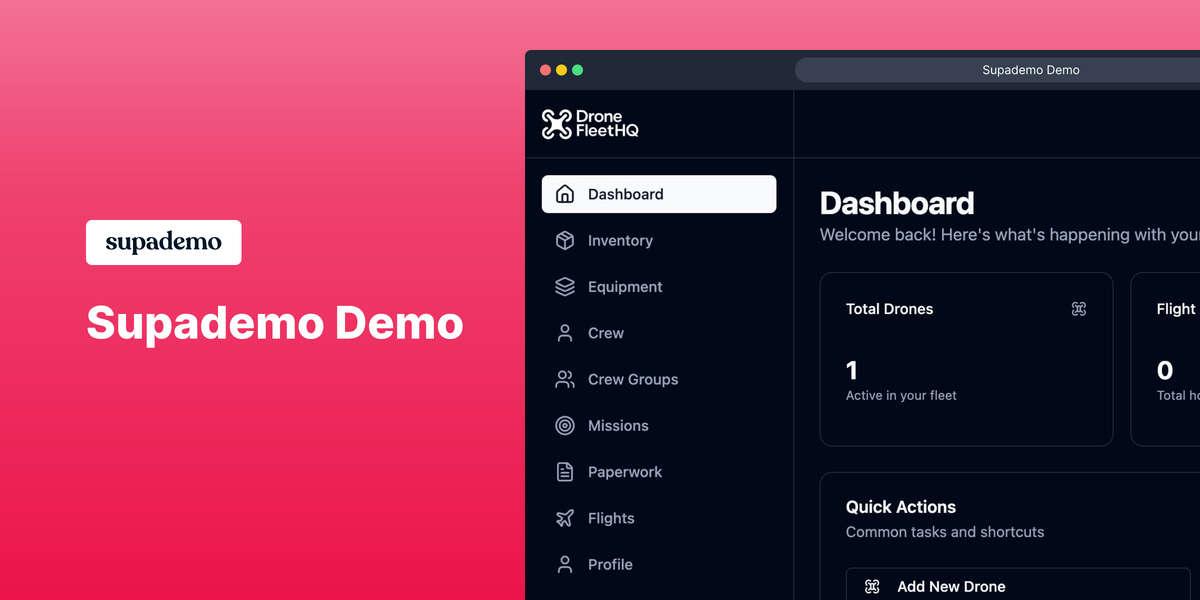
Task: Click the Paperwork document icon
Action: (565, 472)
